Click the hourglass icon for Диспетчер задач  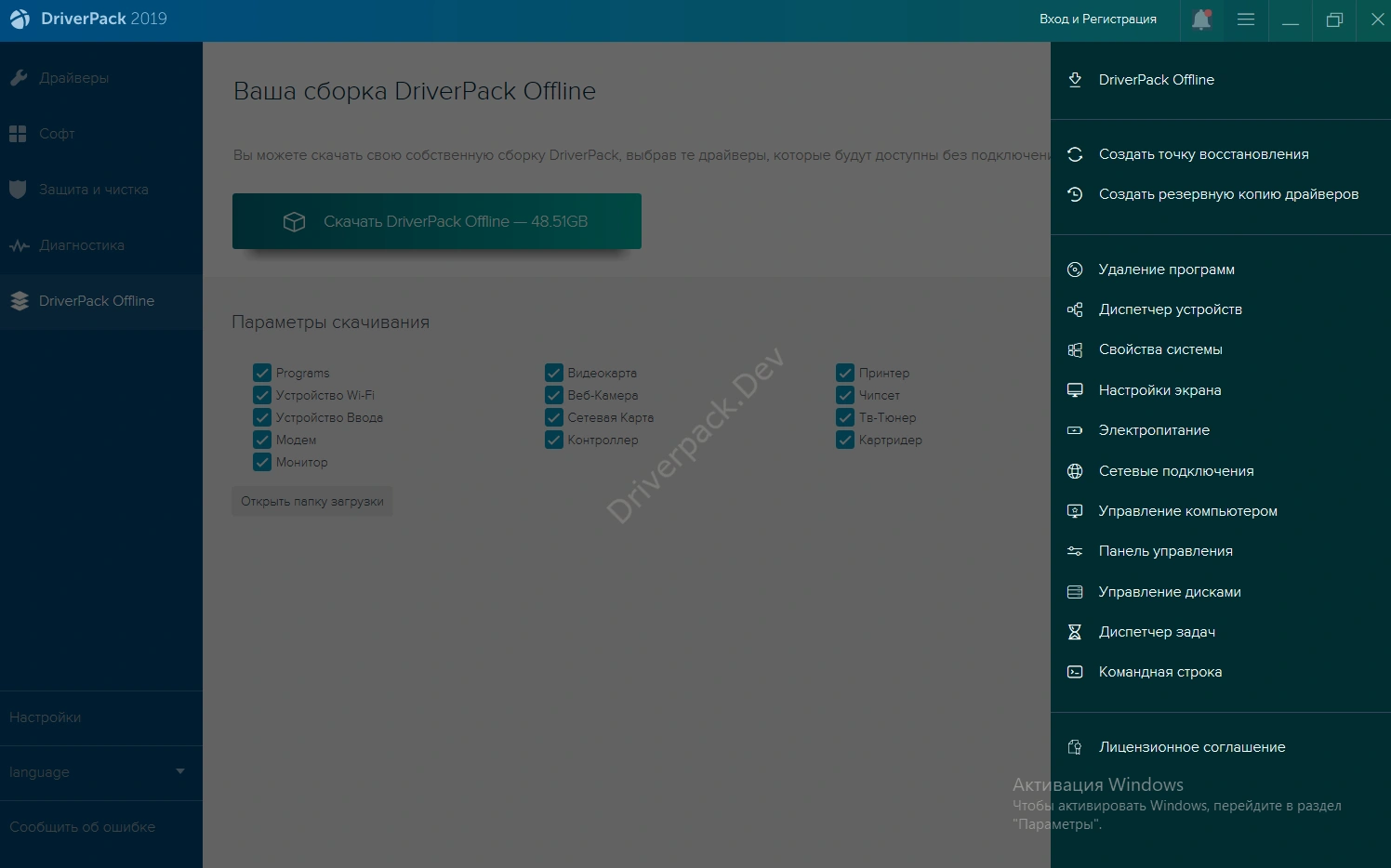click(1075, 632)
